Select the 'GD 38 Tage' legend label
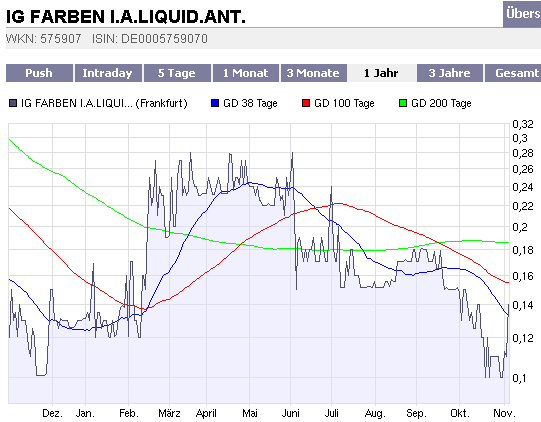Image resolution: width=541 pixels, height=422 pixels. click(x=250, y=103)
